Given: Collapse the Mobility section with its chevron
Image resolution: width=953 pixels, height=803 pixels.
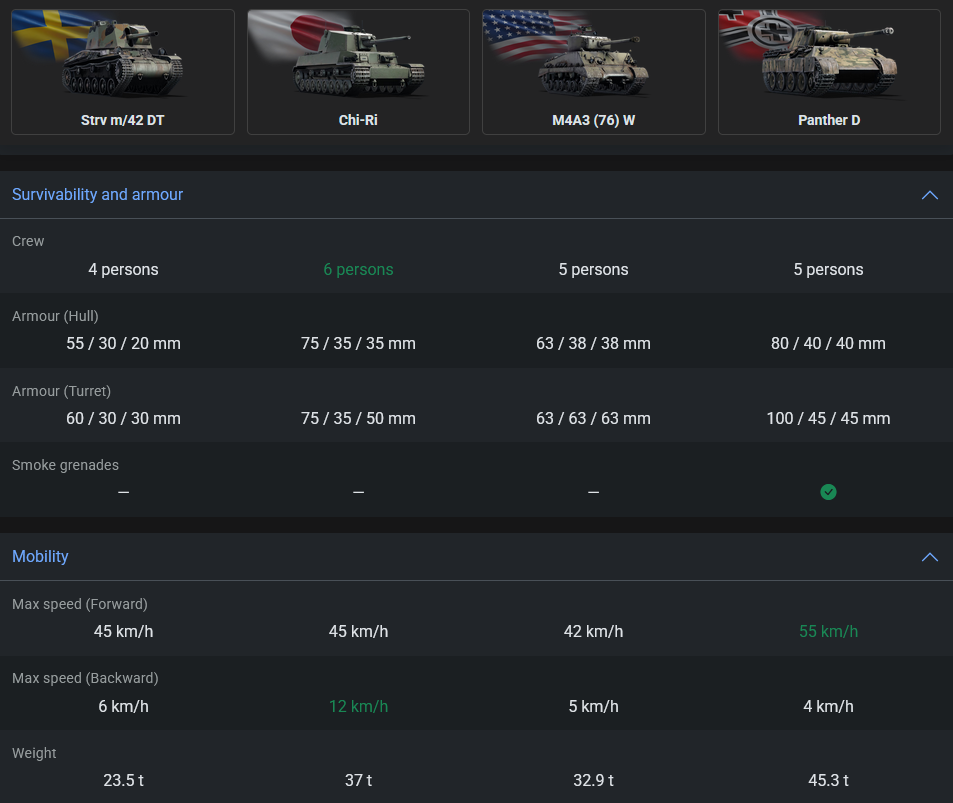Looking at the screenshot, I should [929, 557].
